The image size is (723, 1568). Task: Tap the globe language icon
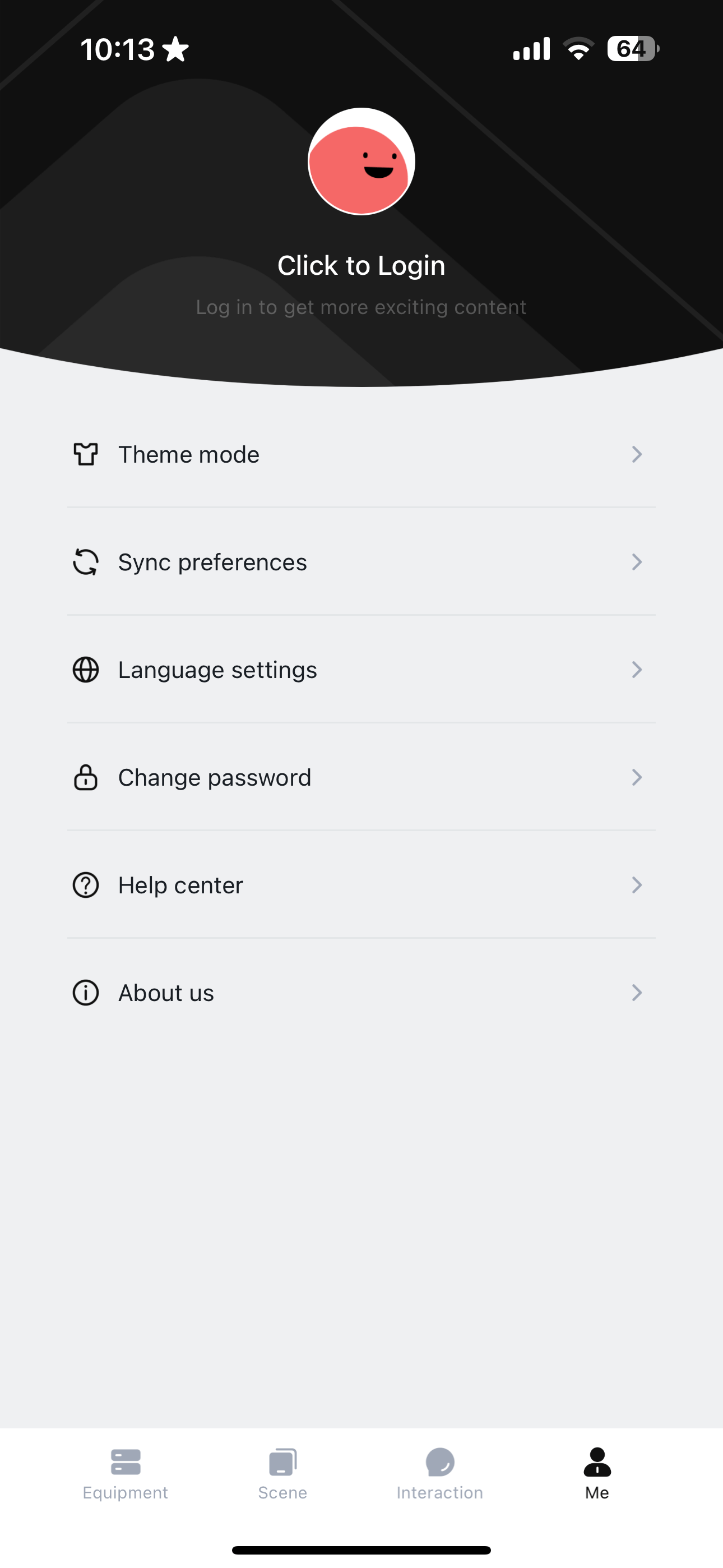[x=86, y=670]
